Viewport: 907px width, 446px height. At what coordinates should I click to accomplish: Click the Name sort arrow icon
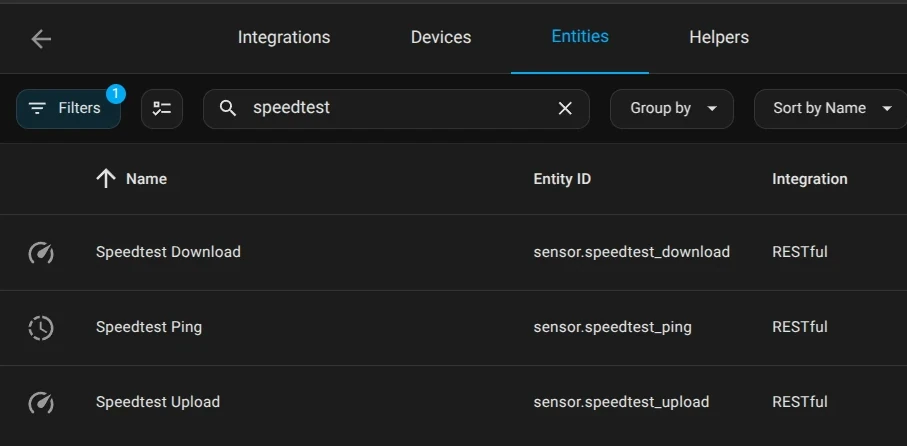point(106,179)
